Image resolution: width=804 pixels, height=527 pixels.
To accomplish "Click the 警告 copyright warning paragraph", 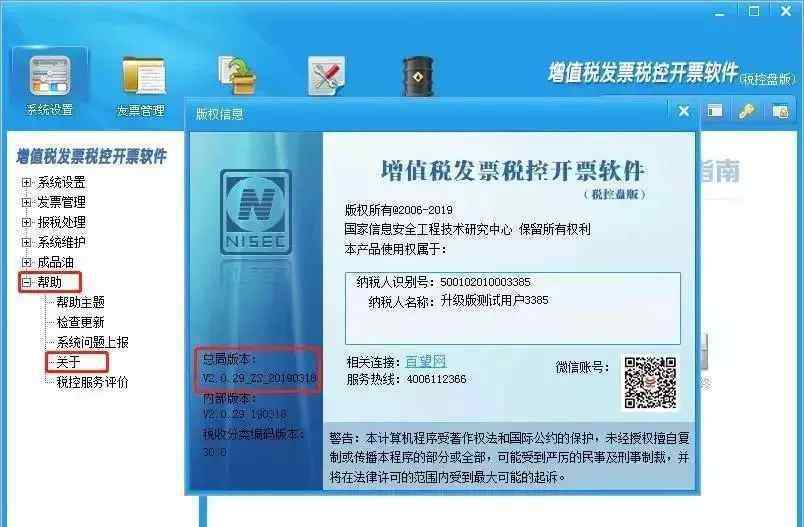I will (x=509, y=458).
